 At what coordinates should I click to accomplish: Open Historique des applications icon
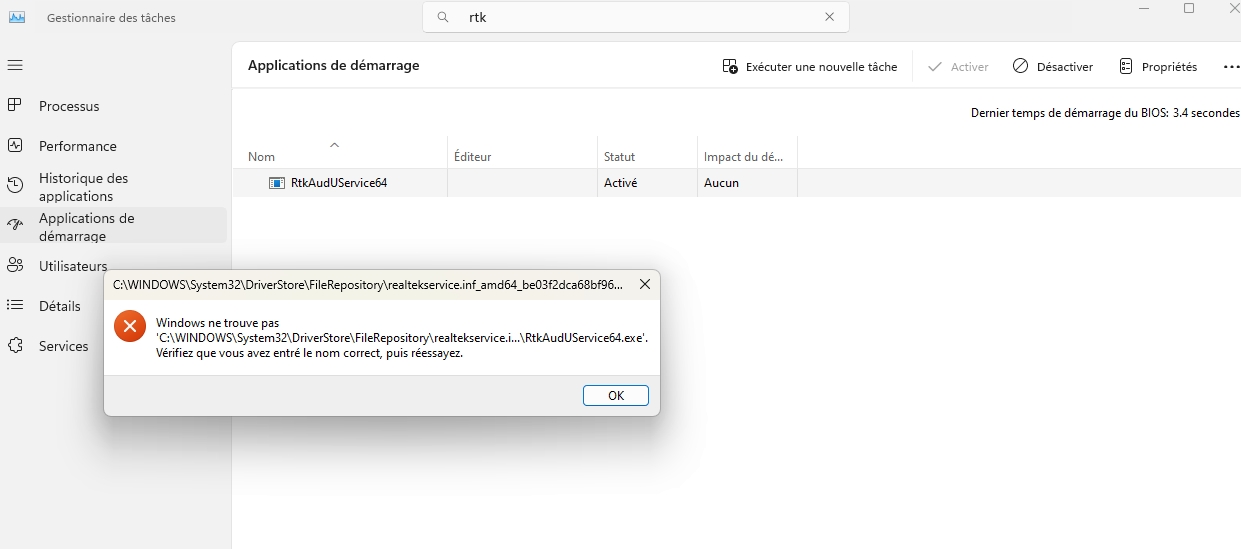point(15,185)
